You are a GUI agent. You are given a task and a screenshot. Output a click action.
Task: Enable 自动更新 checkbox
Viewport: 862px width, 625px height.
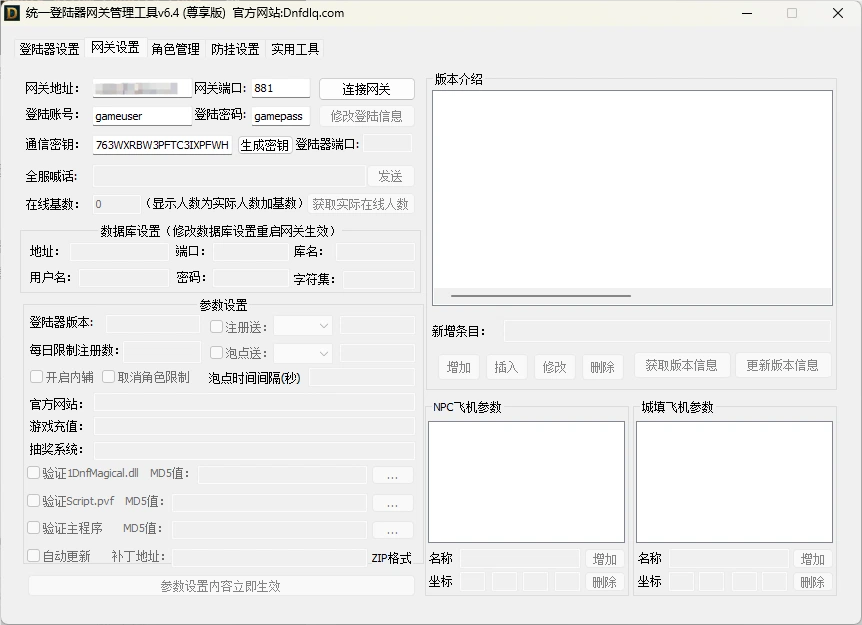tap(34, 556)
